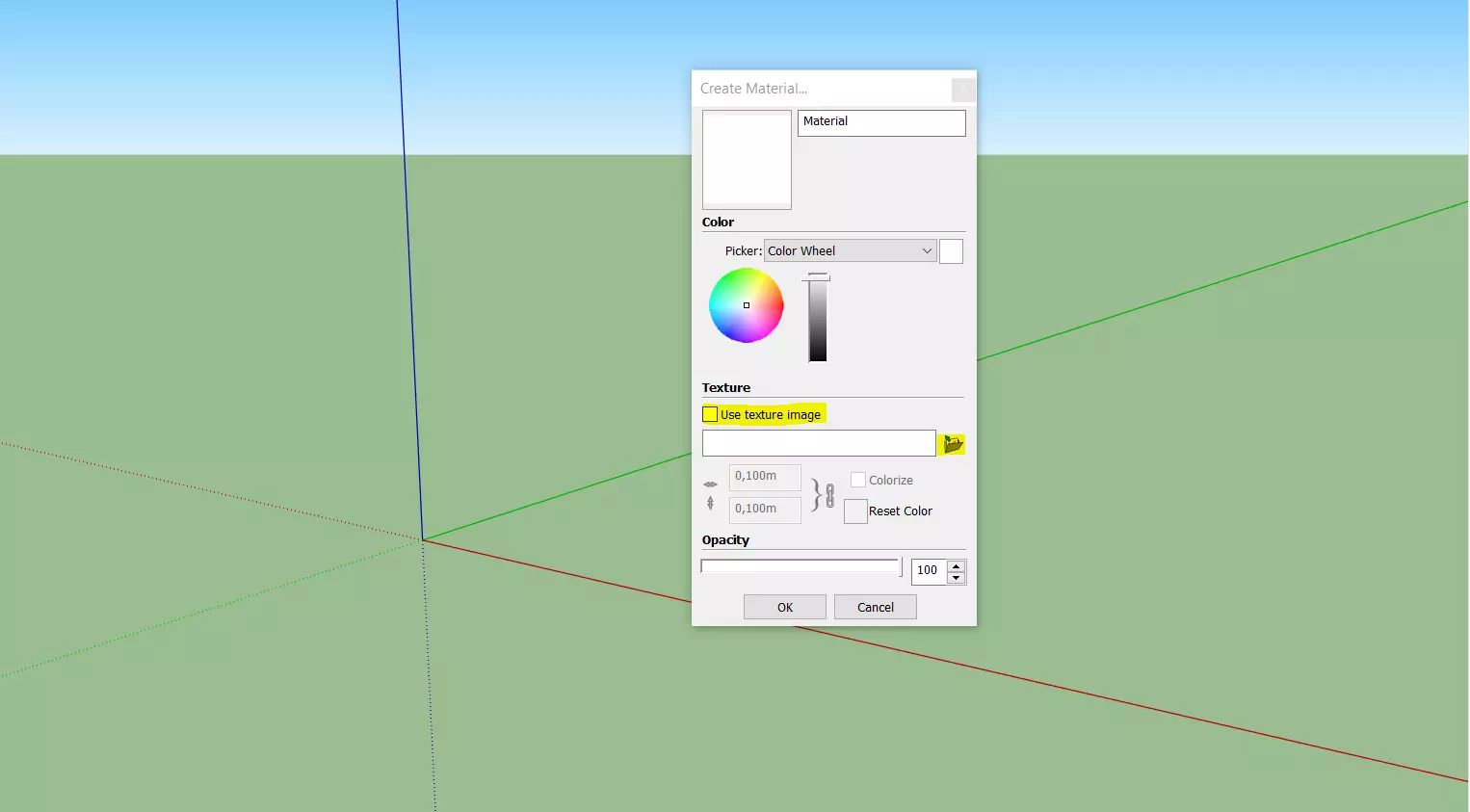Enable the Use texture image checkbox

tap(709, 413)
